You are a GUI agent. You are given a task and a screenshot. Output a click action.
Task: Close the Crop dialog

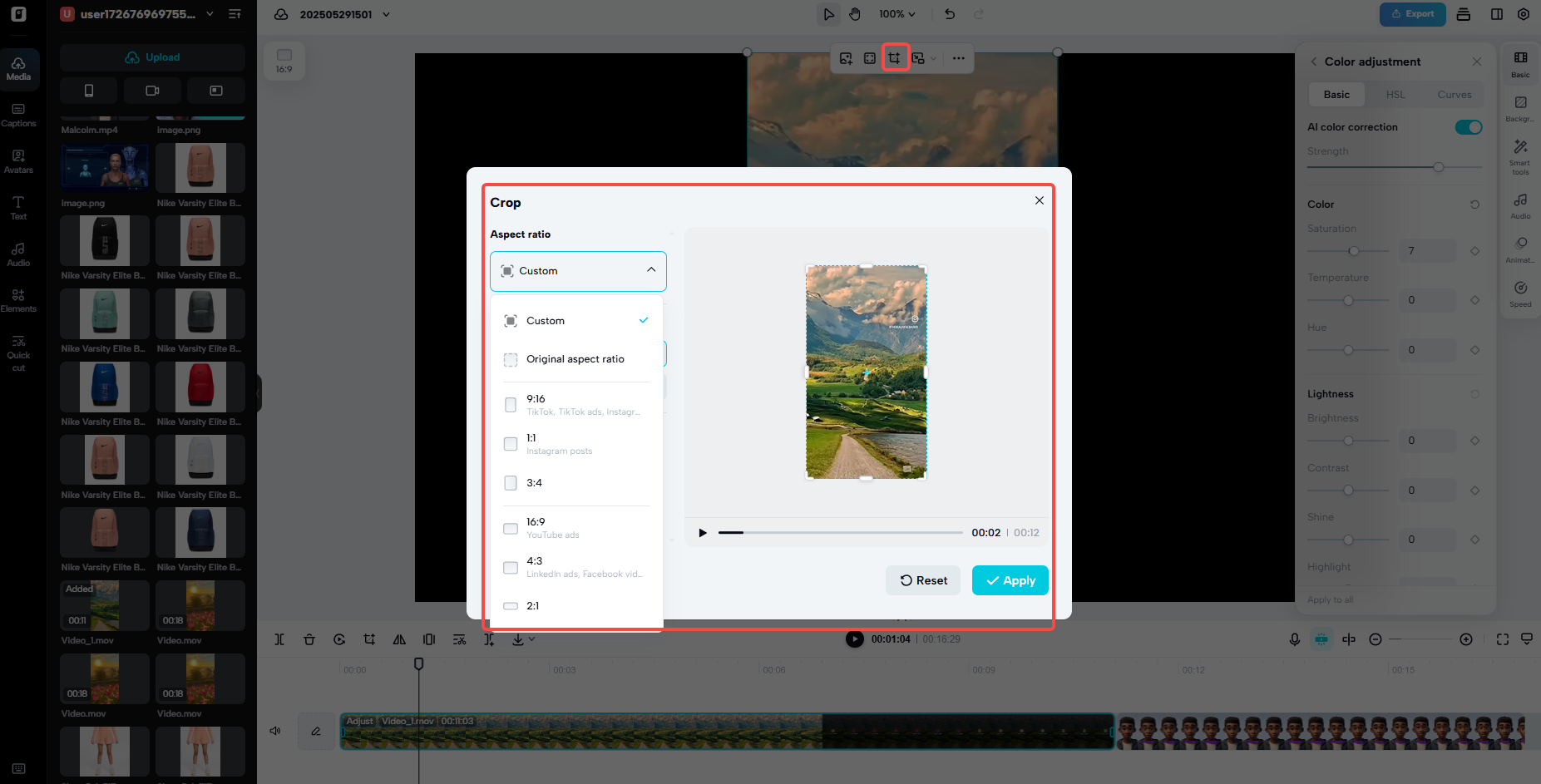click(1040, 200)
